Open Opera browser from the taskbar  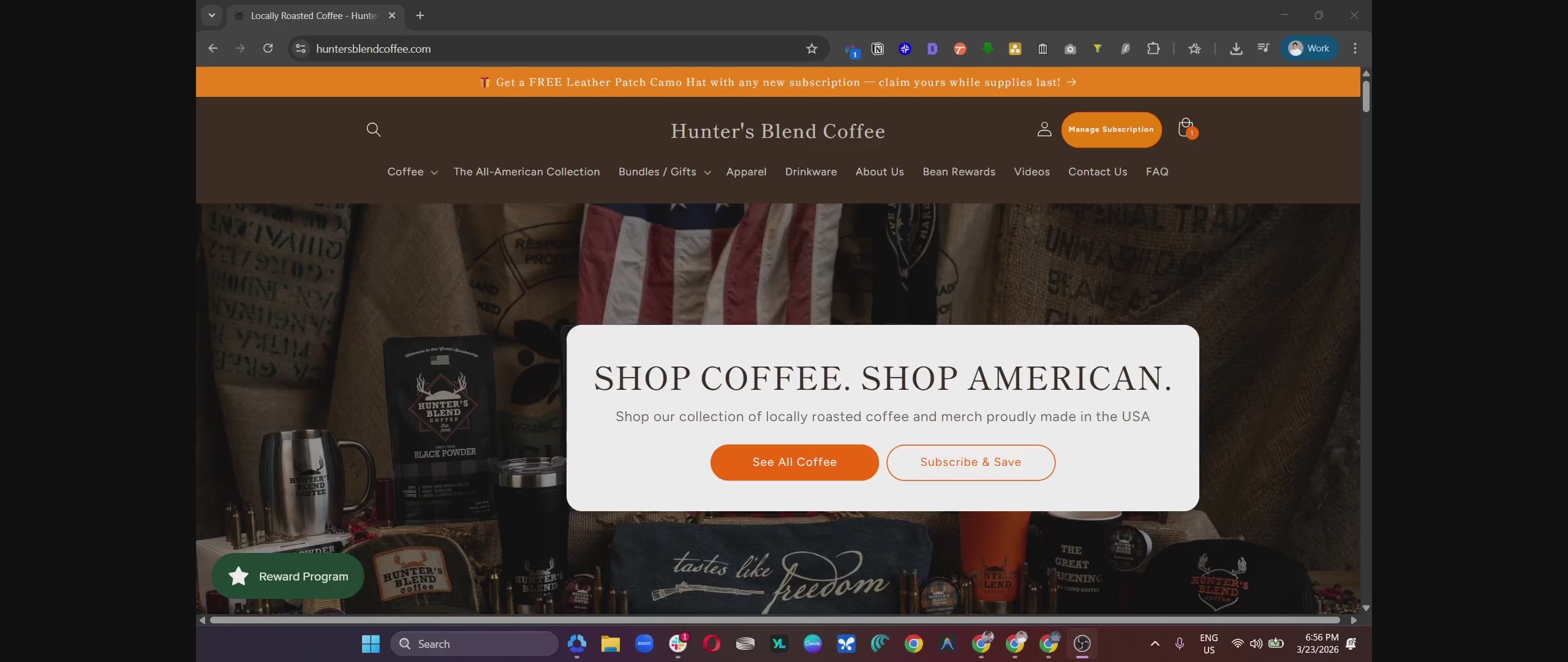coord(712,644)
